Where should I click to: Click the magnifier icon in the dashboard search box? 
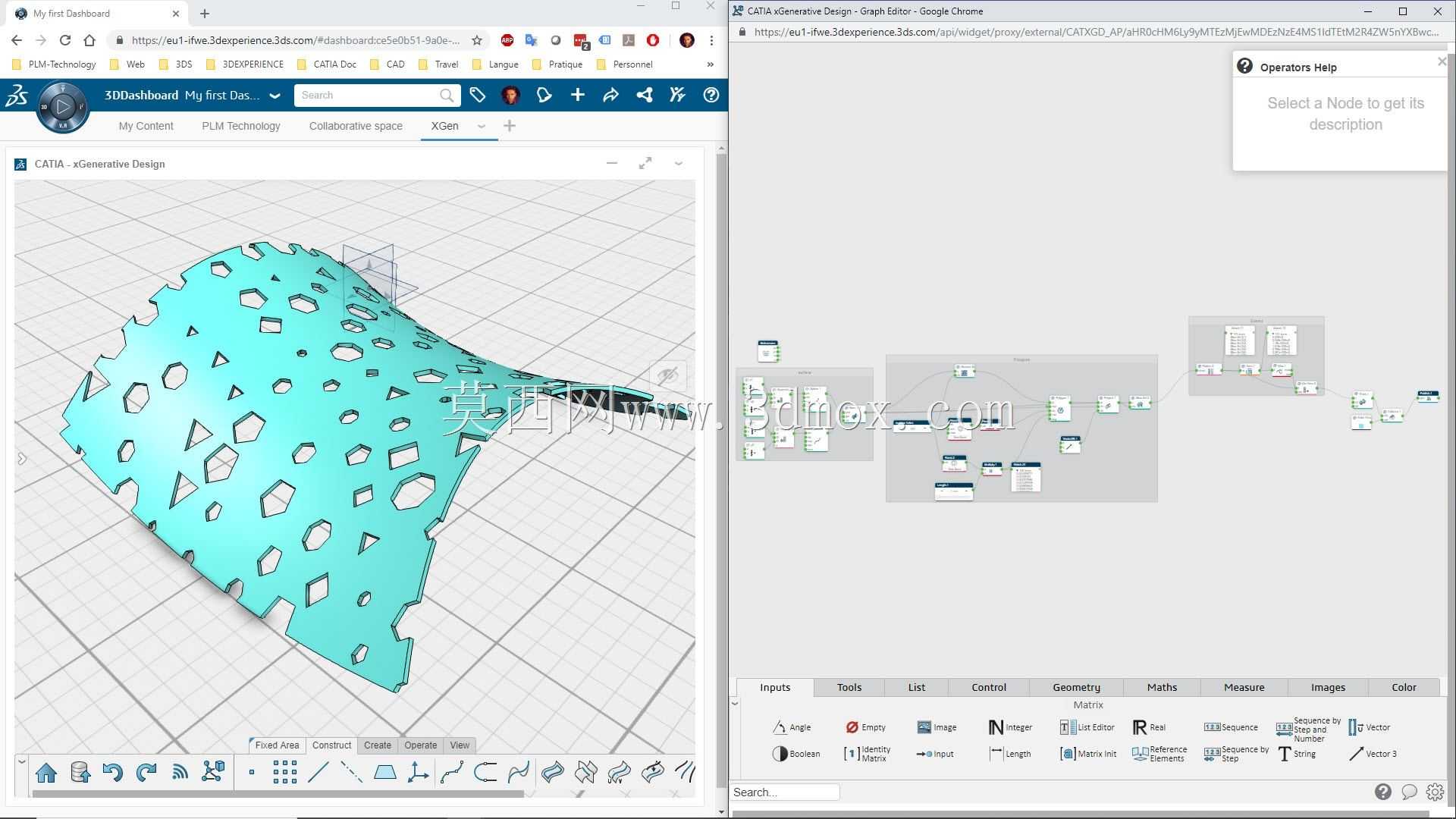(447, 96)
